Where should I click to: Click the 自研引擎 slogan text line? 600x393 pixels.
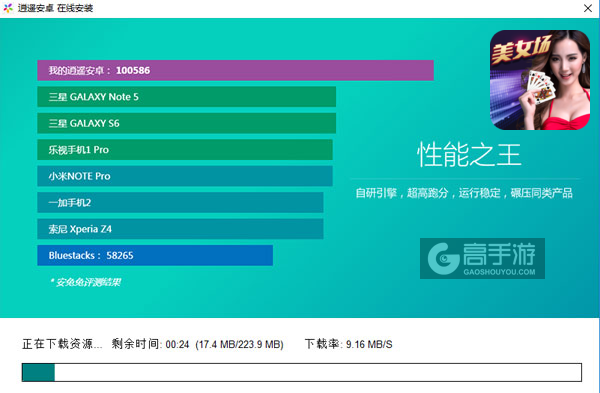tap(464, 193)
